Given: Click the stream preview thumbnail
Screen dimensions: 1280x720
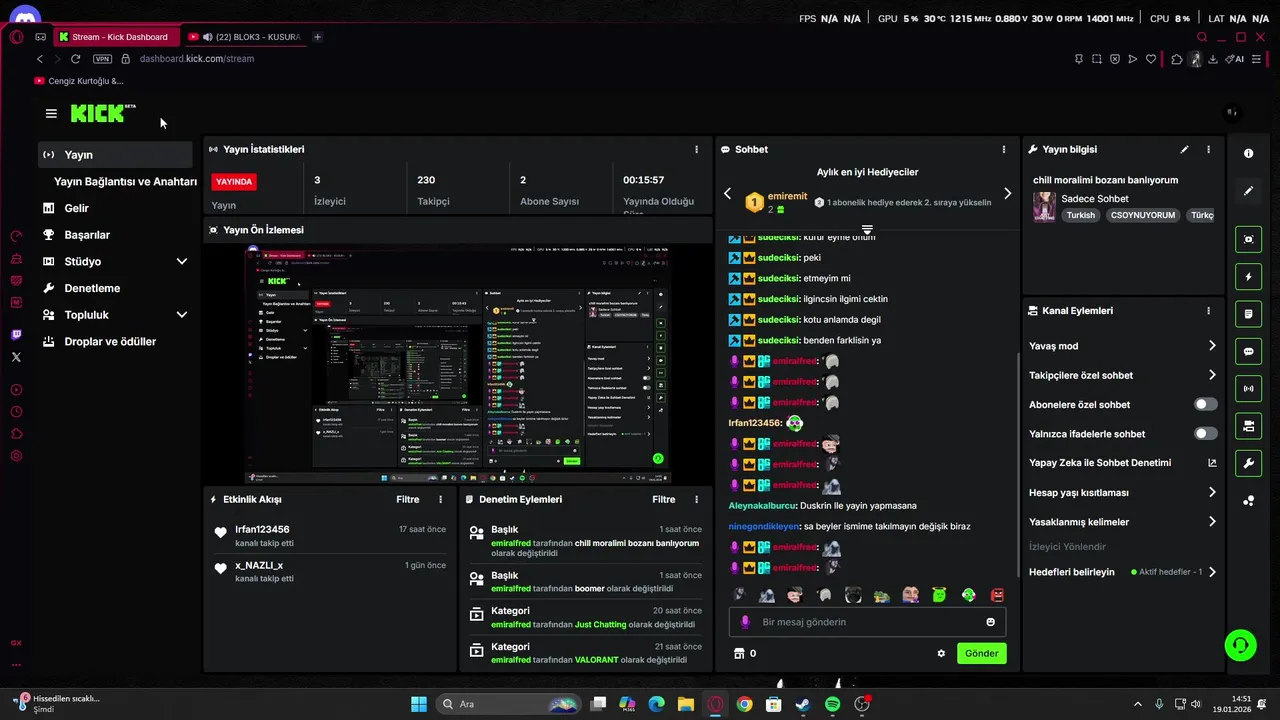Looking at the screenshot, I should pos(458,365).
